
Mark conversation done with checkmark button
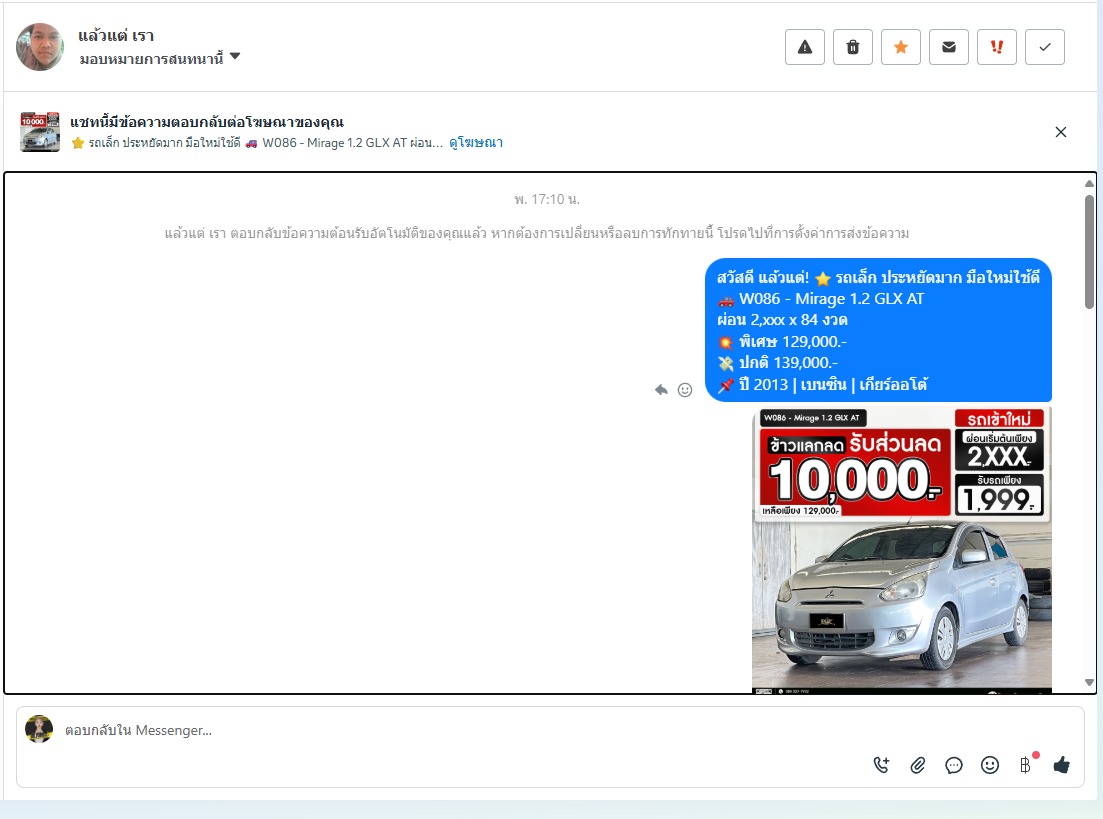pyautogui.click(x=1045, y=47)
